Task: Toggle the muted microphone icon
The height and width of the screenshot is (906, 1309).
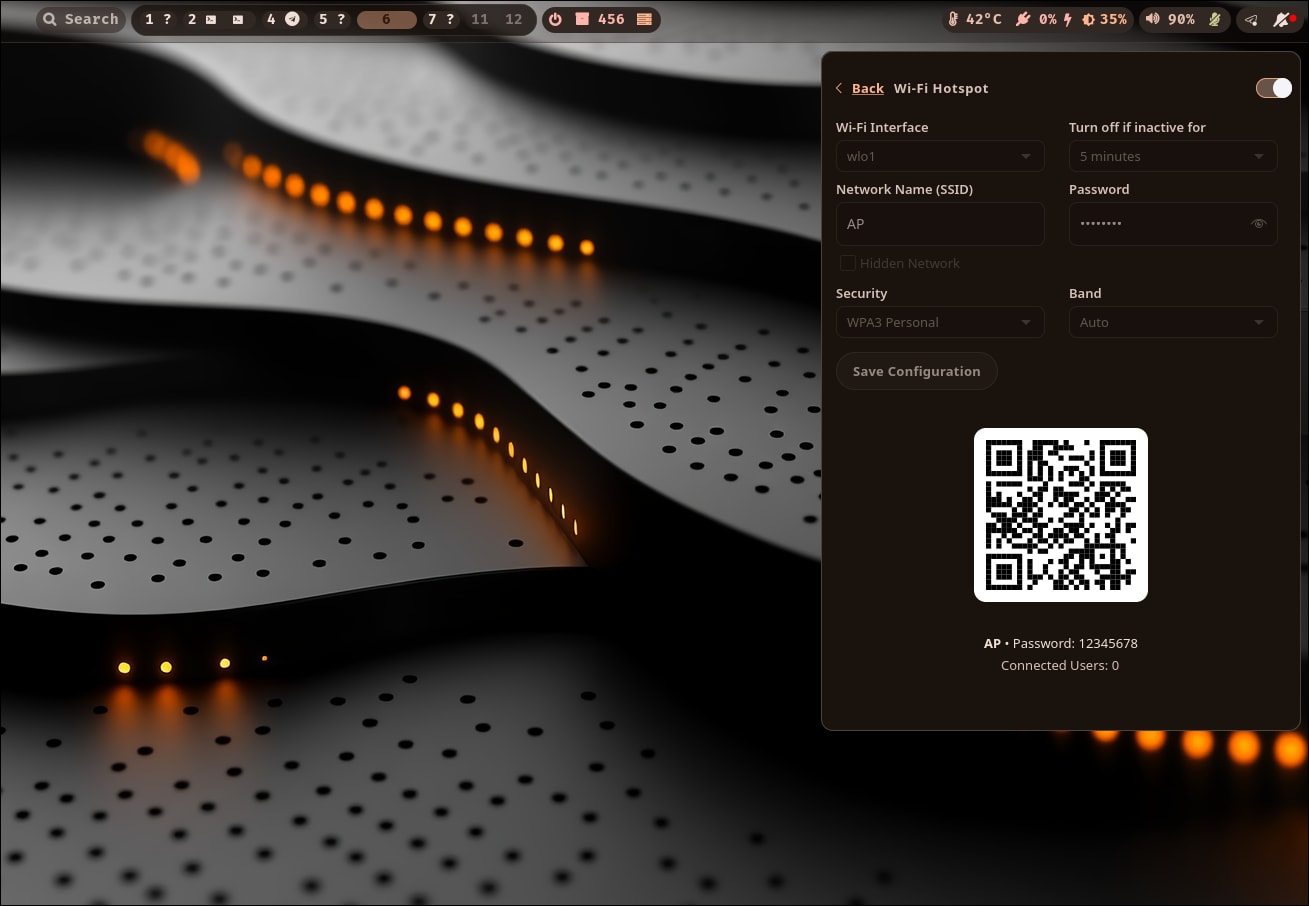Action: [1216, 19]
